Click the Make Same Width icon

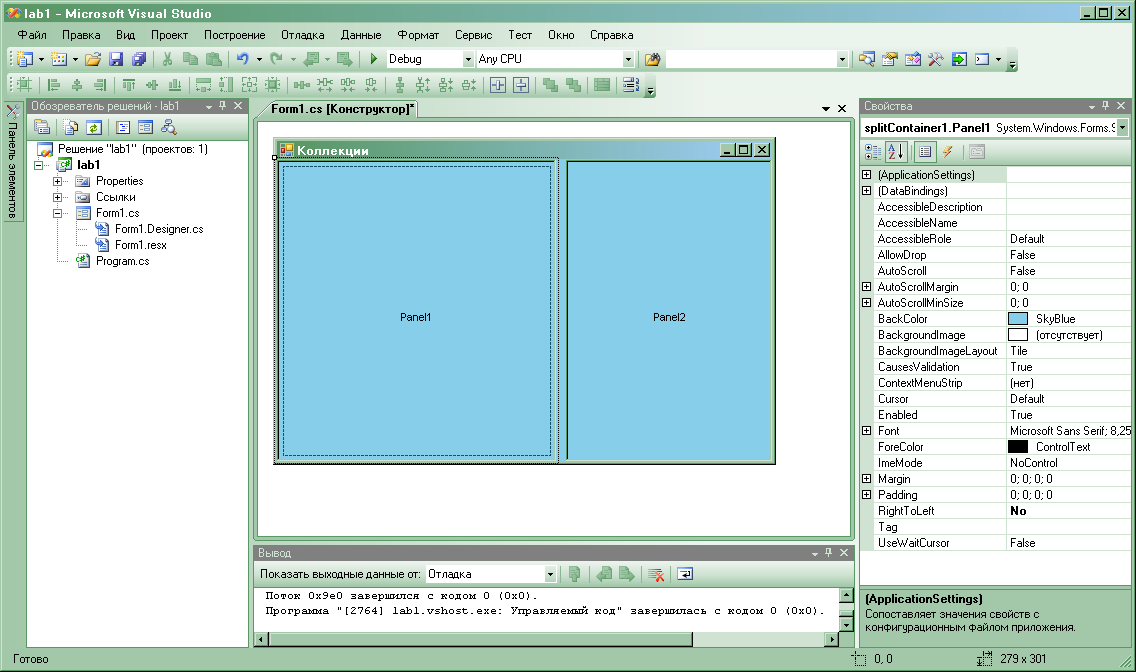(x=204, y=85)
